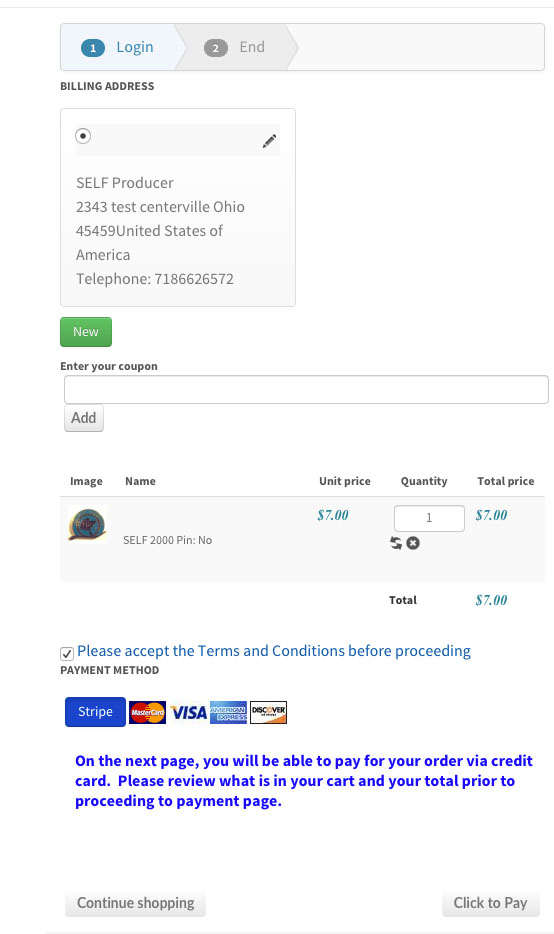Viewport: 554px width, 934px height.
Task: Choose Stripe as payment method
Action: pyautogui.click(x=95, y=712)
